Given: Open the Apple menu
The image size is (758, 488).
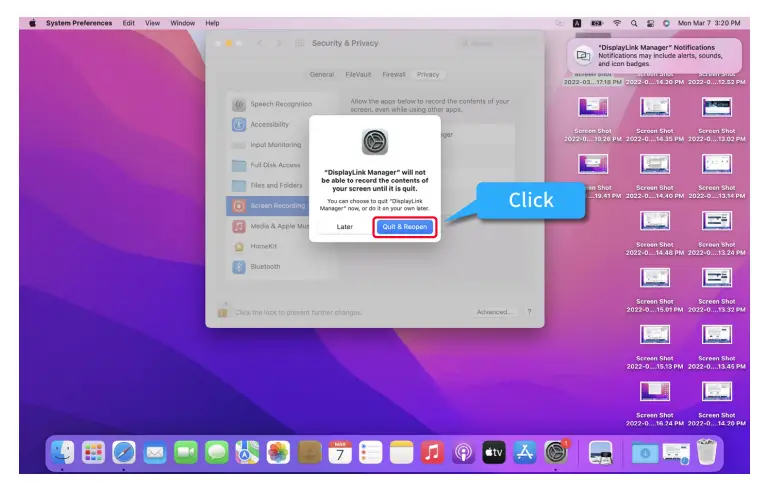Looking at the screenshot, I should (32, 23).
